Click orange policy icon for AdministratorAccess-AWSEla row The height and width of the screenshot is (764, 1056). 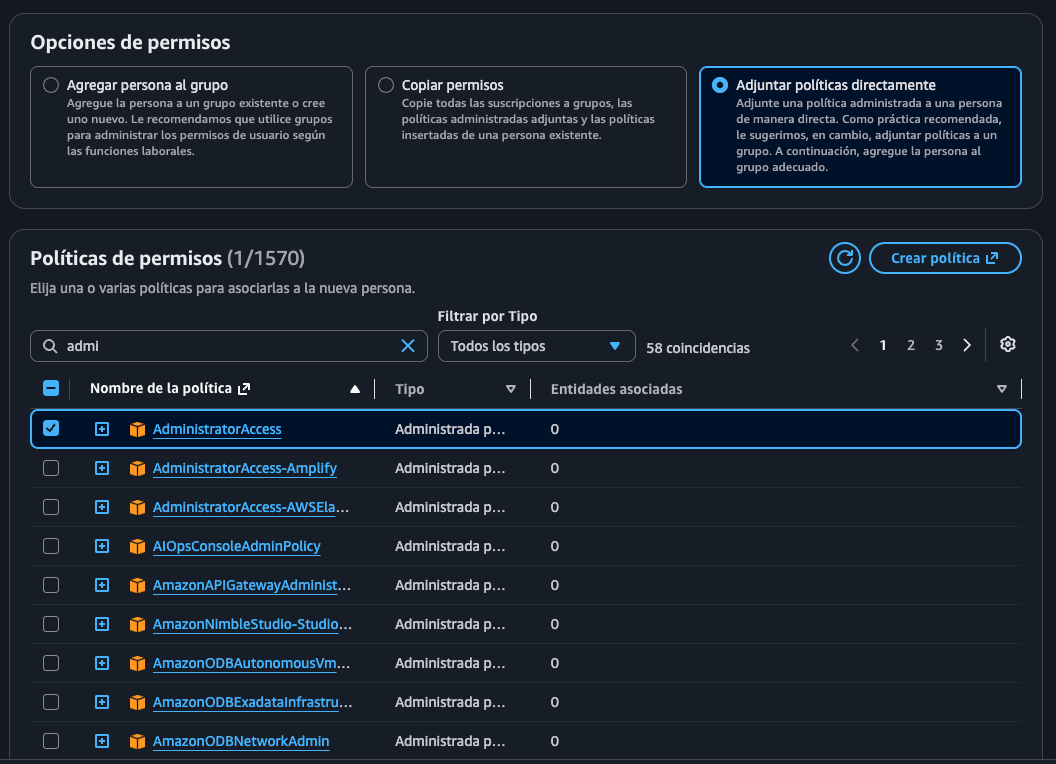click(137, 507)
